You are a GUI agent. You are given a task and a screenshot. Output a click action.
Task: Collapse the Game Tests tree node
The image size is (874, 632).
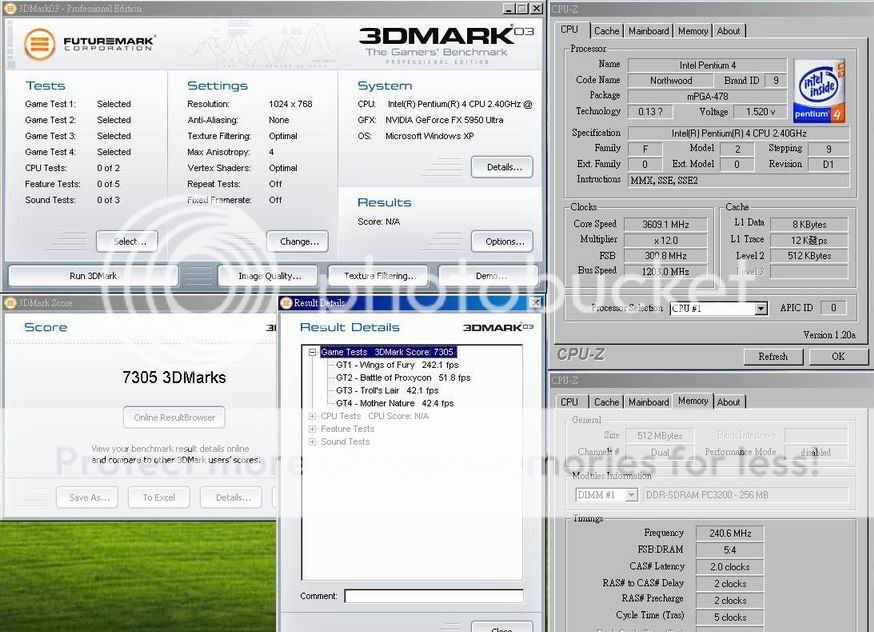(312, 353)
